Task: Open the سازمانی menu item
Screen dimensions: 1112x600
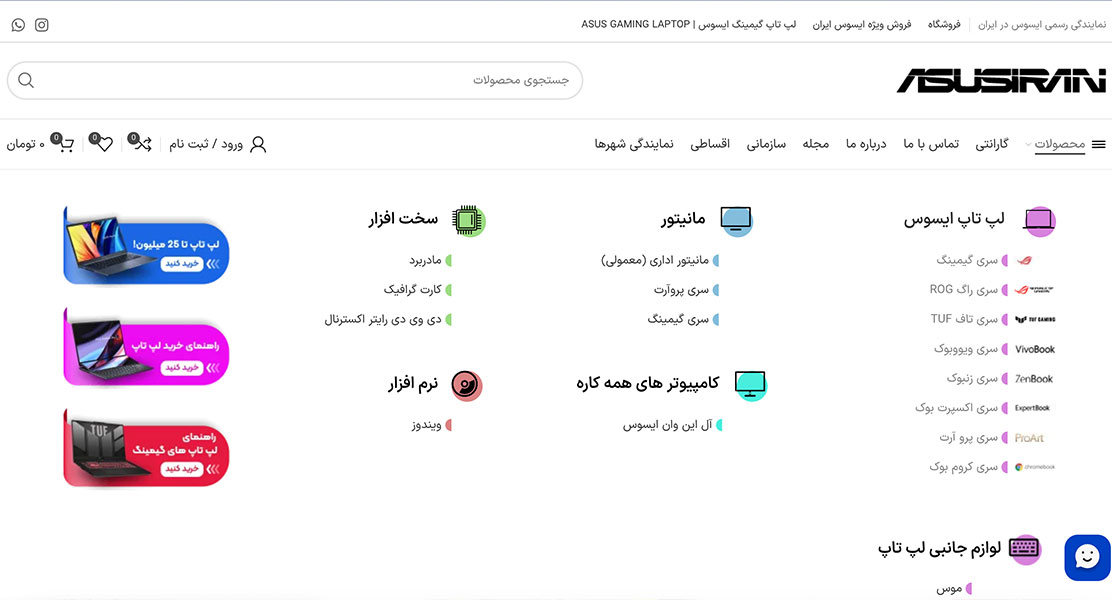Action: (x=766, y=145)
